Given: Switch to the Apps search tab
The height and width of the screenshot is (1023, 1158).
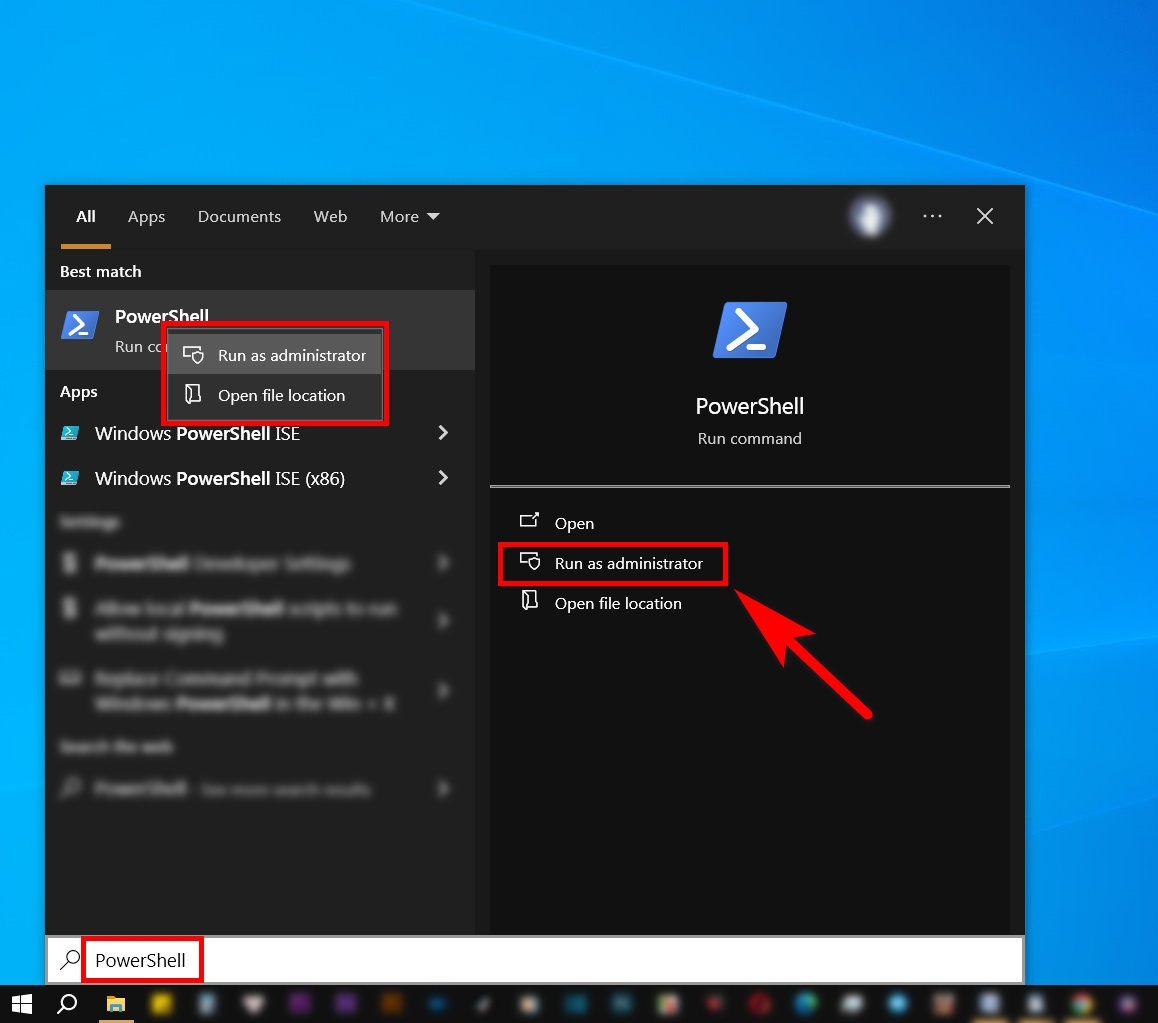Looking at the screenshot, I should pyautogui.click(x=146, y=216).
